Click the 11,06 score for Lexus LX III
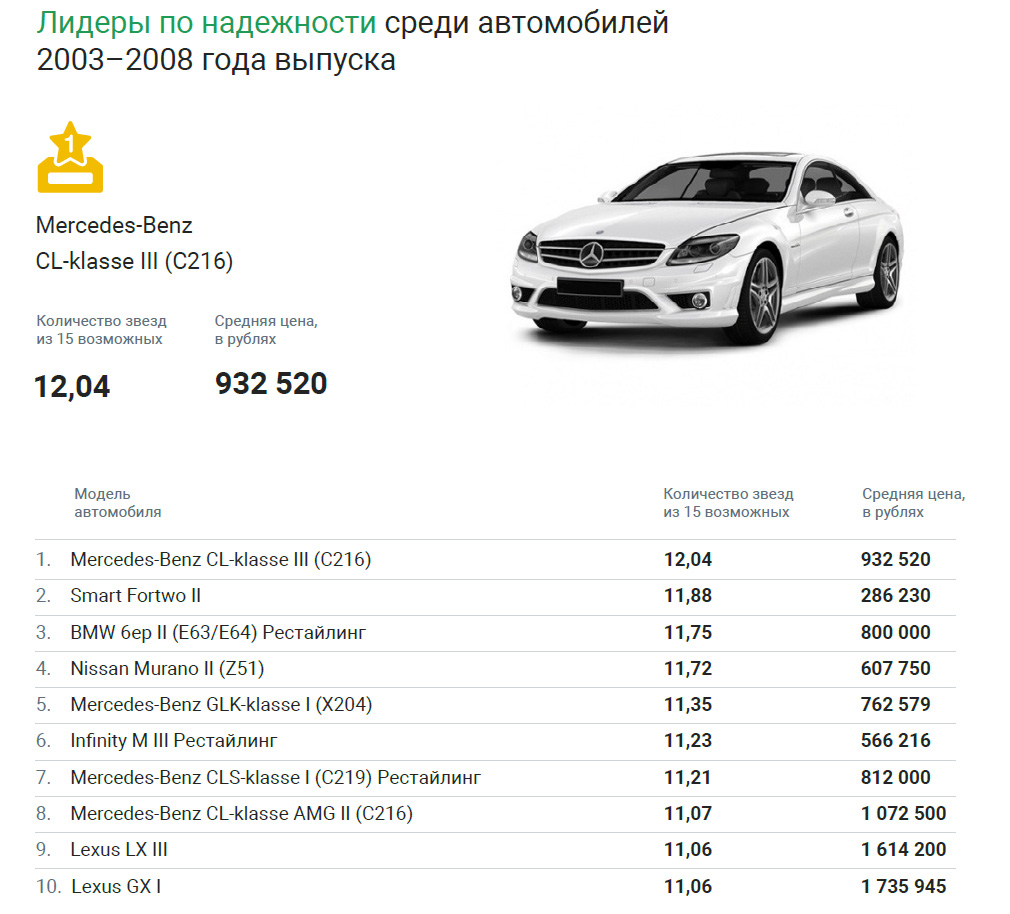This screenshot has width=1010, height=914. click(x=688, y=850)
